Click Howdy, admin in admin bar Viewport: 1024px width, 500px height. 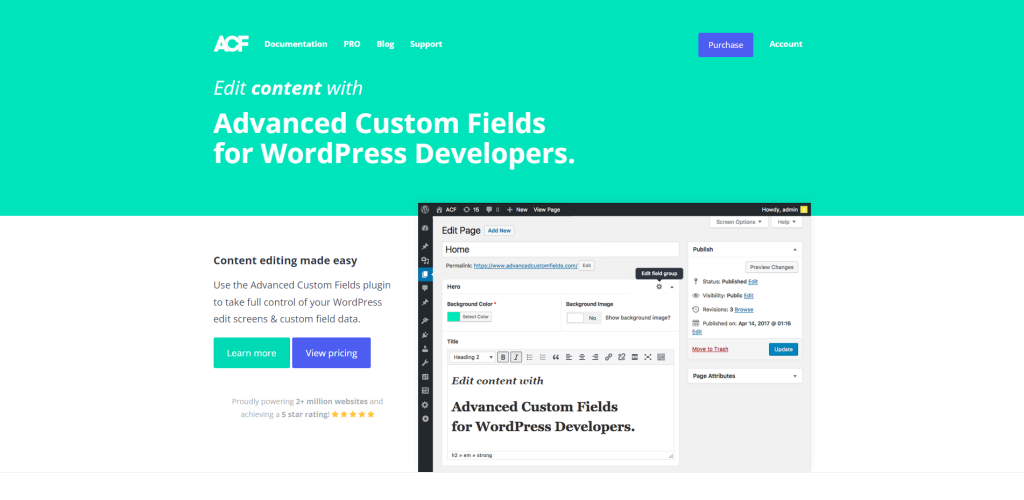pyautogui.click(x=780, y=210)
